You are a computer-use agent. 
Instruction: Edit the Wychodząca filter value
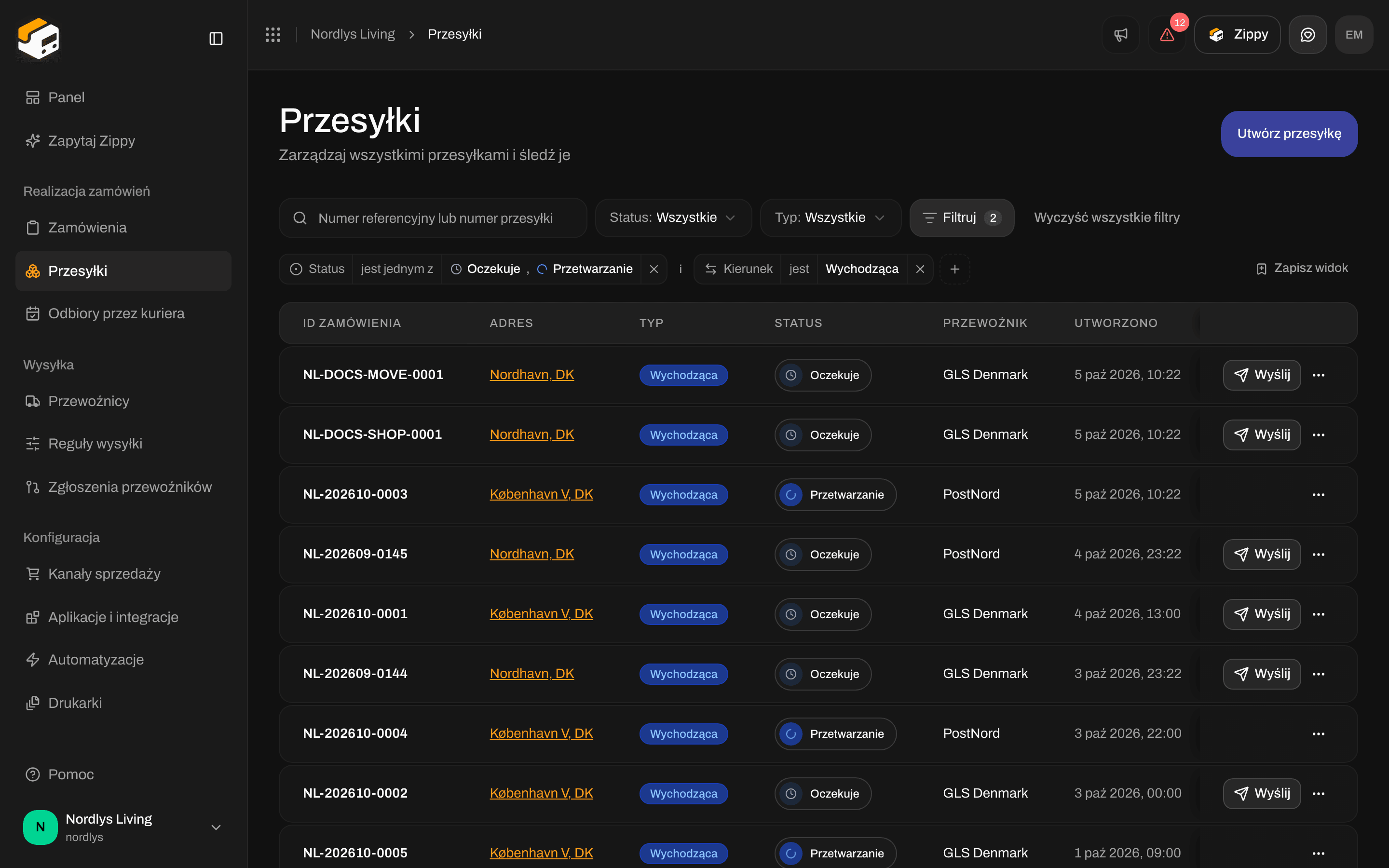[862, 269]
